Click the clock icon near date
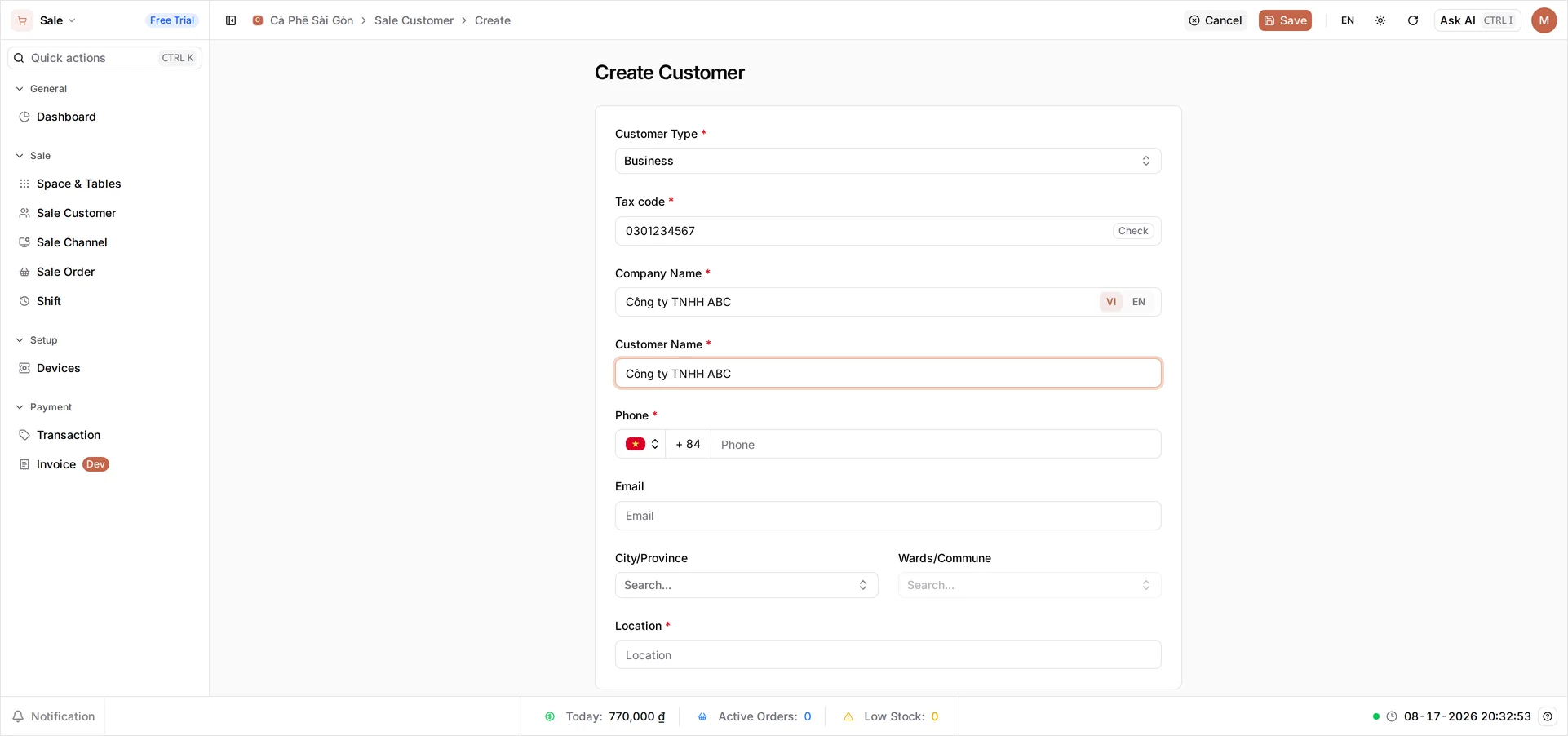 click(1392, 716)
